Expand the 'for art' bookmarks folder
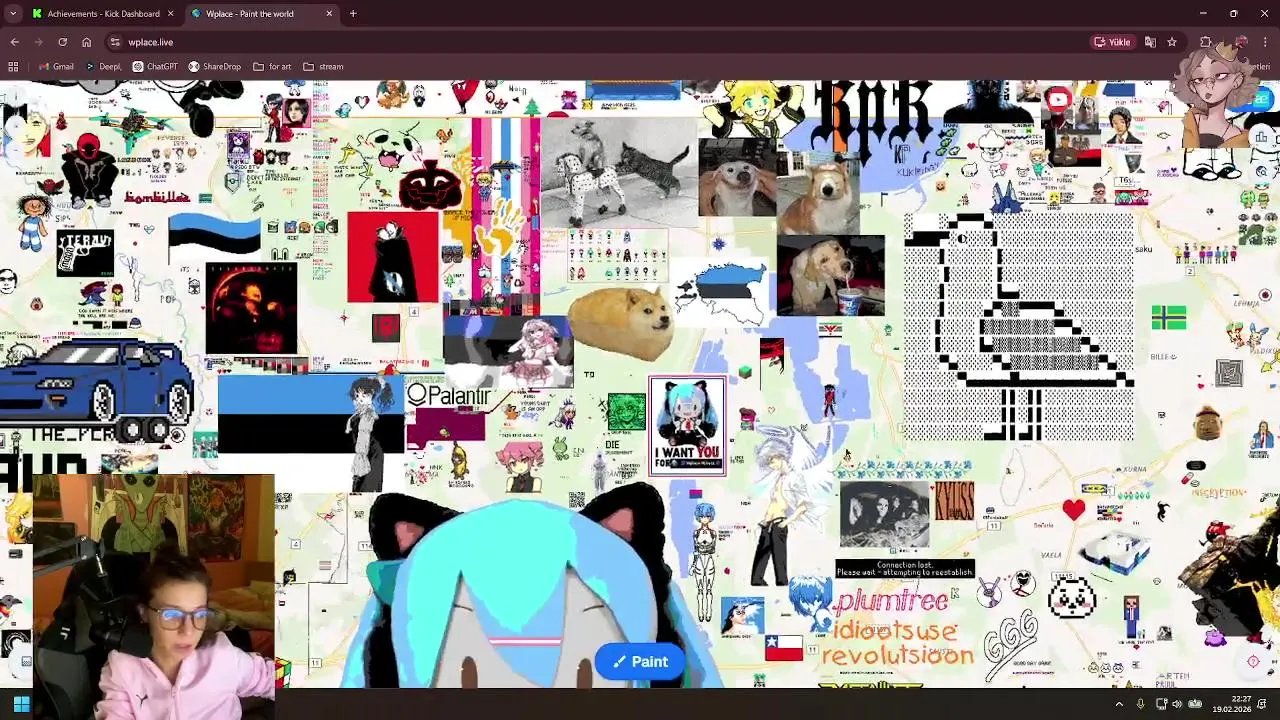1280x720 pixels. (x=272, y=67)
